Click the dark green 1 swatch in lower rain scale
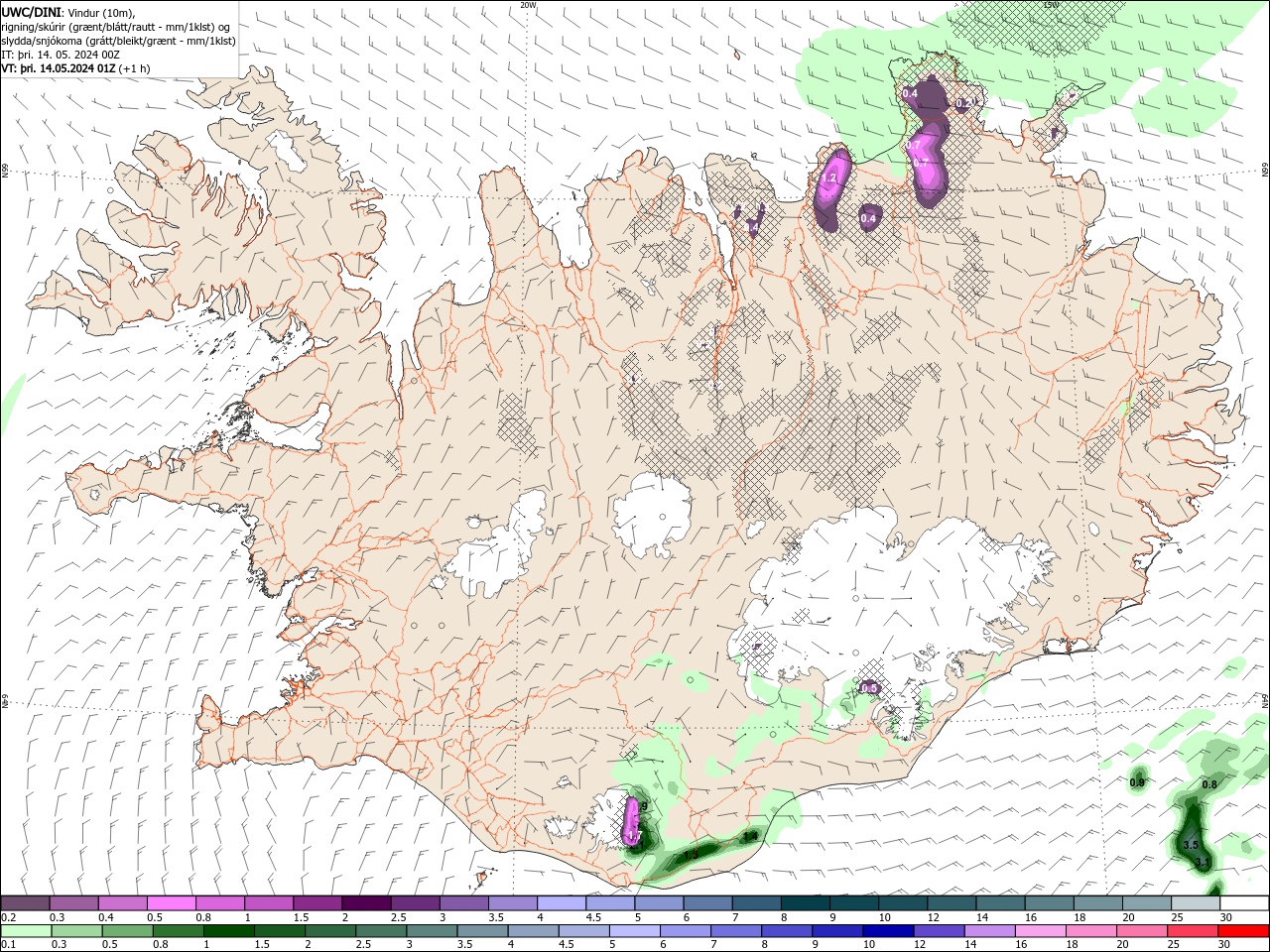Image resolution: width=1270 pixels, height=952 pixels. pyautogui.click(x=228, y=931)
